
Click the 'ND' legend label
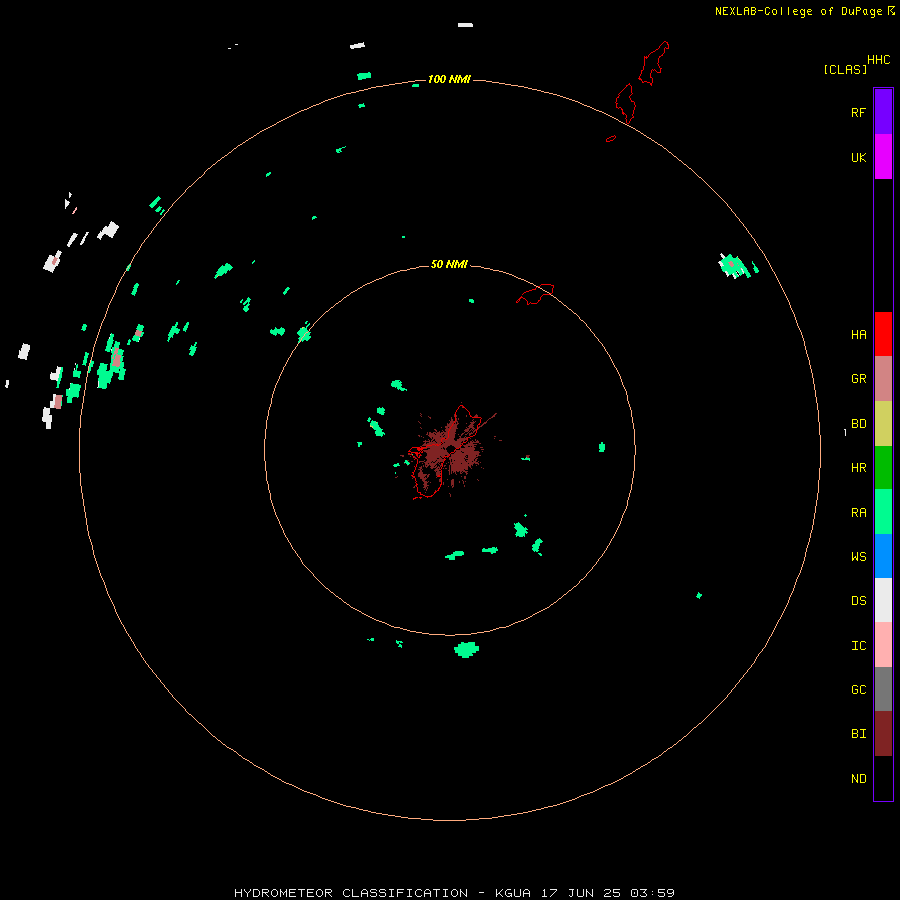point(859,779)
